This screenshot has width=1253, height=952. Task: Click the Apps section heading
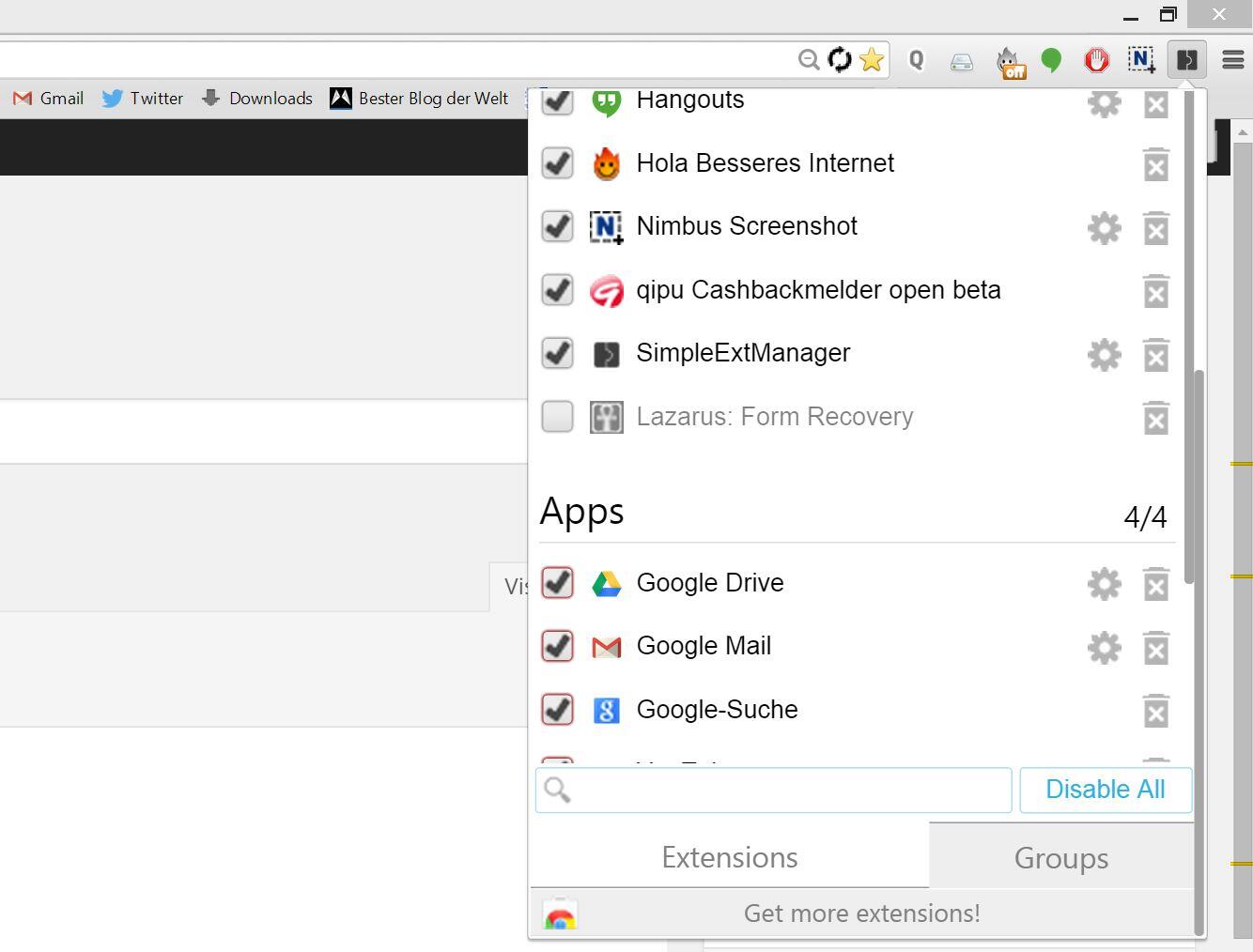click(x=581, y=512)
